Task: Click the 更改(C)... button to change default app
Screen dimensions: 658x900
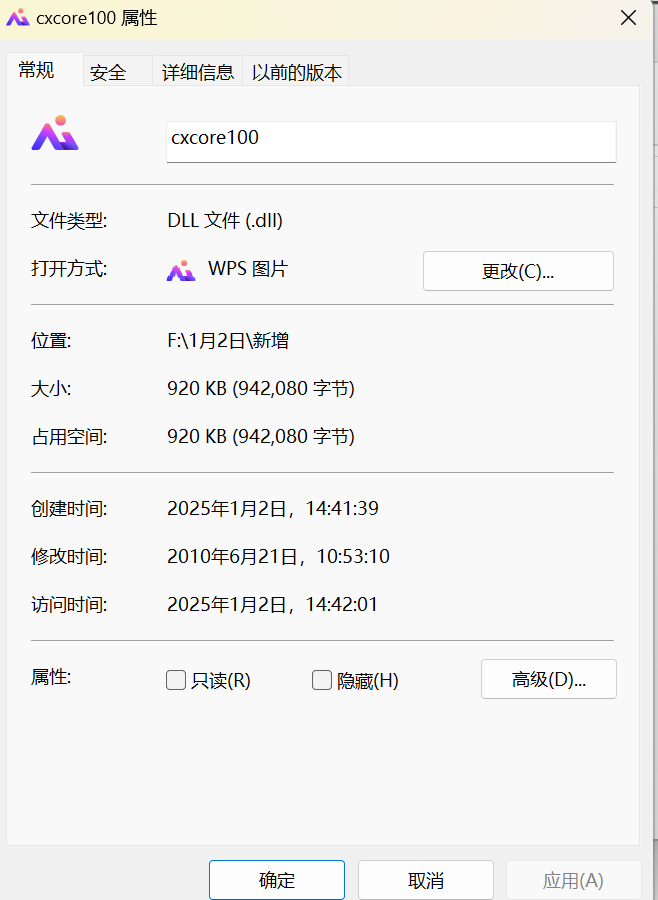Action: tap(518, 270)
